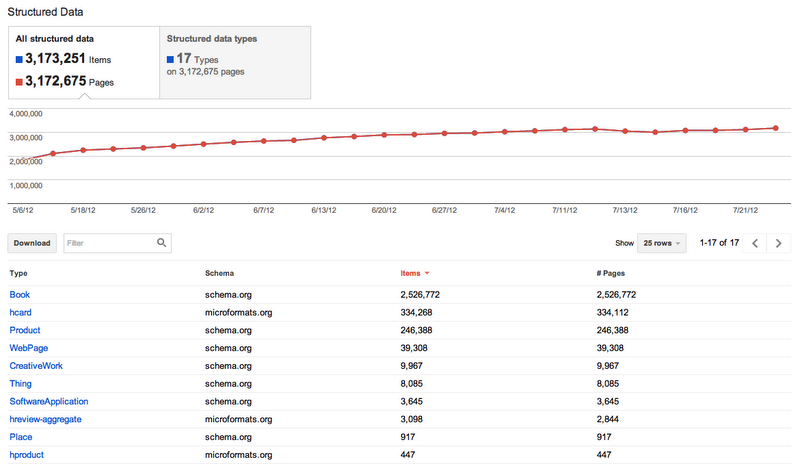Image resolution: width=800 pixels, height=464 pixels.
Task: Open the hreview-aggregate type link
Action: 45,419
